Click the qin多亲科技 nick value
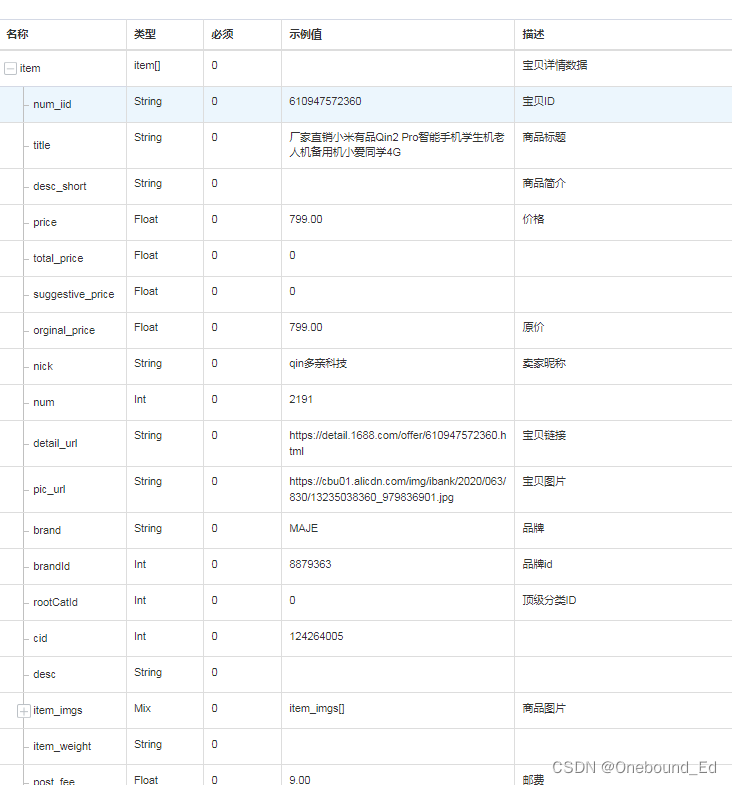The width and height of the screenshot is (732, 785). pos(318,363)
